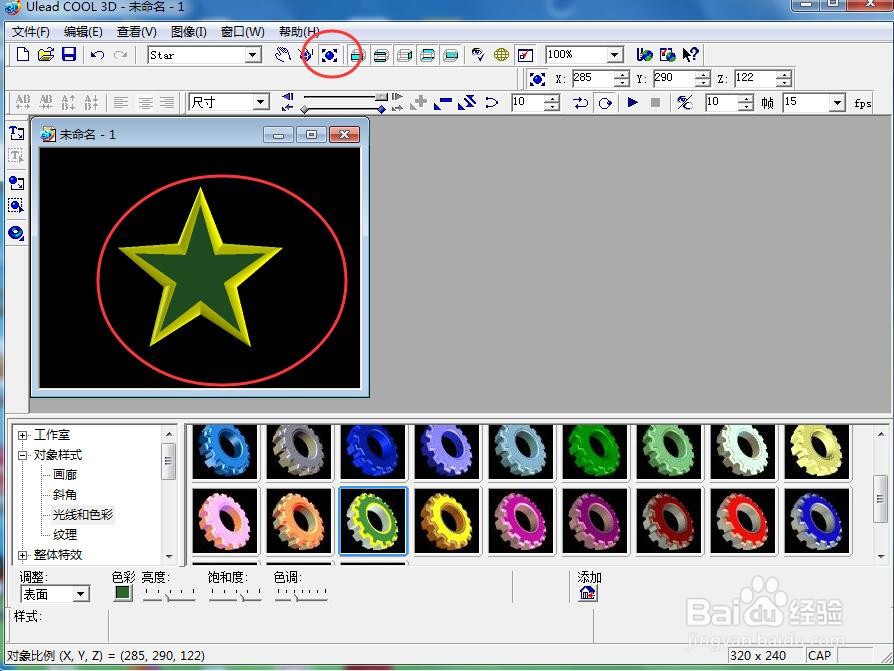
Task: Open the 帮助(H) menu
Action: 299,32
